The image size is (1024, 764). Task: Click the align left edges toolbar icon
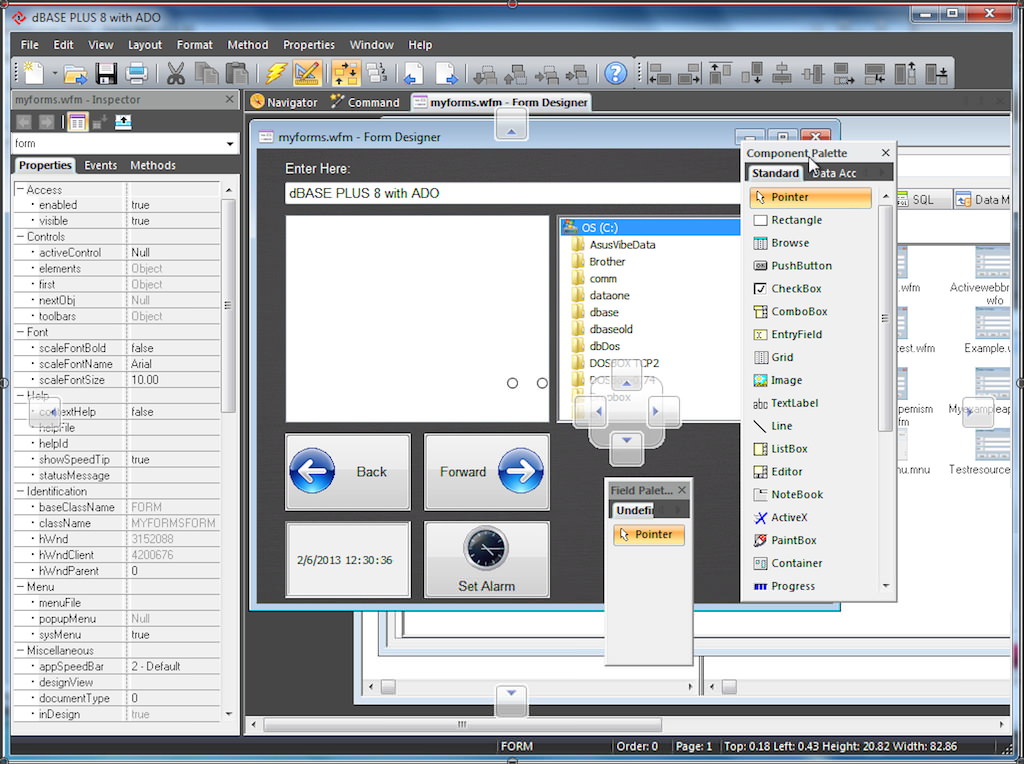pos(660,73)
